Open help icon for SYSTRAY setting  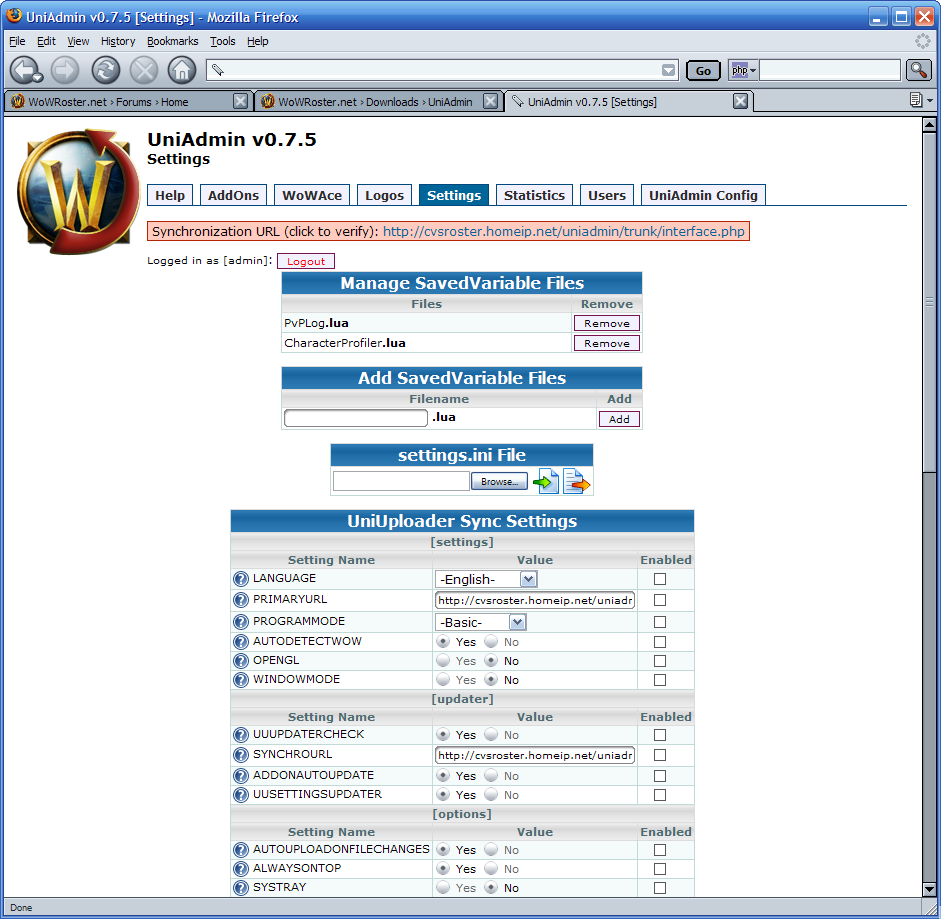(241, 888)
